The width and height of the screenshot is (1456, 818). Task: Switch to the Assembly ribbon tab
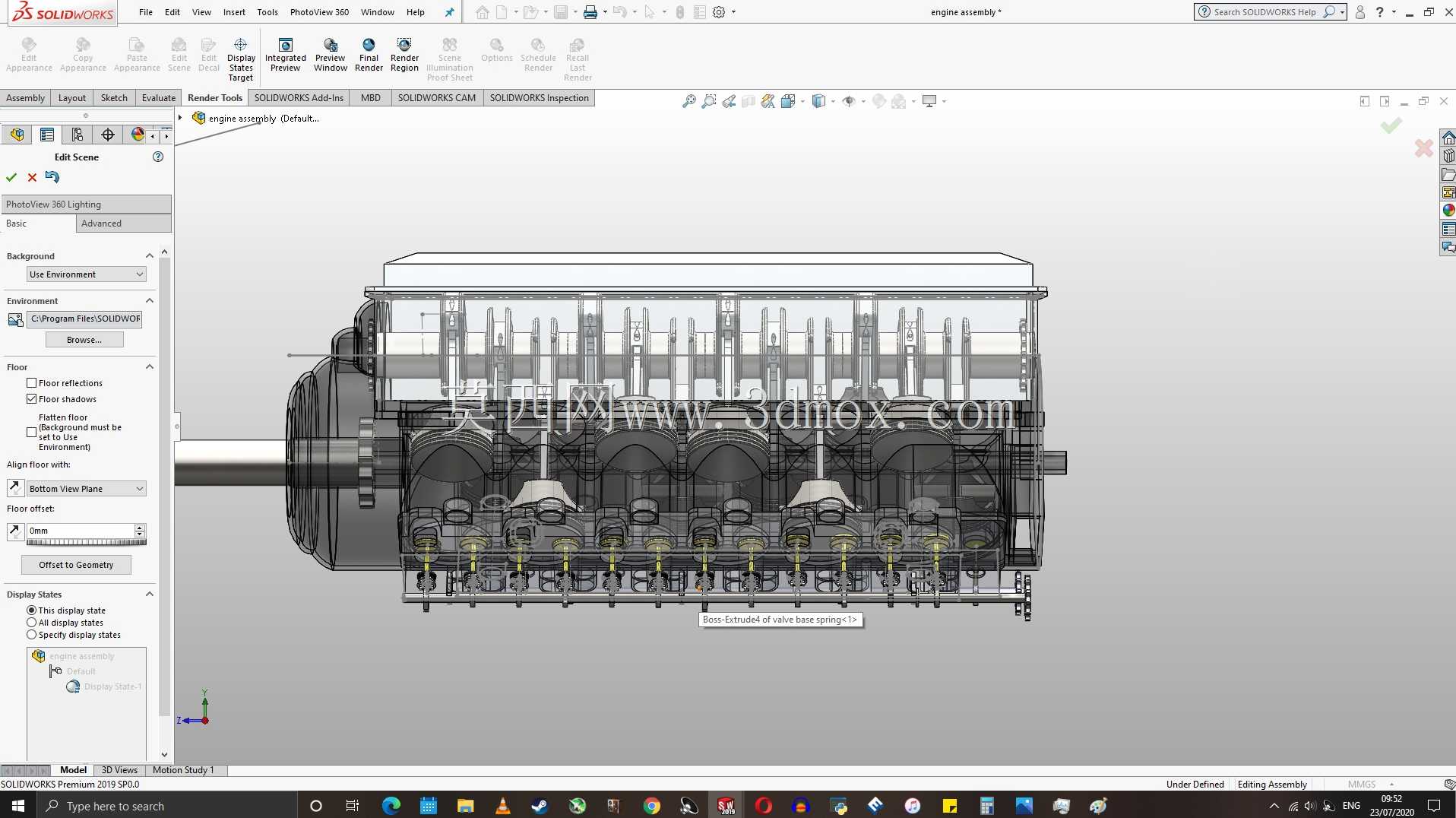pyautogui.click(x=25, y=98)
